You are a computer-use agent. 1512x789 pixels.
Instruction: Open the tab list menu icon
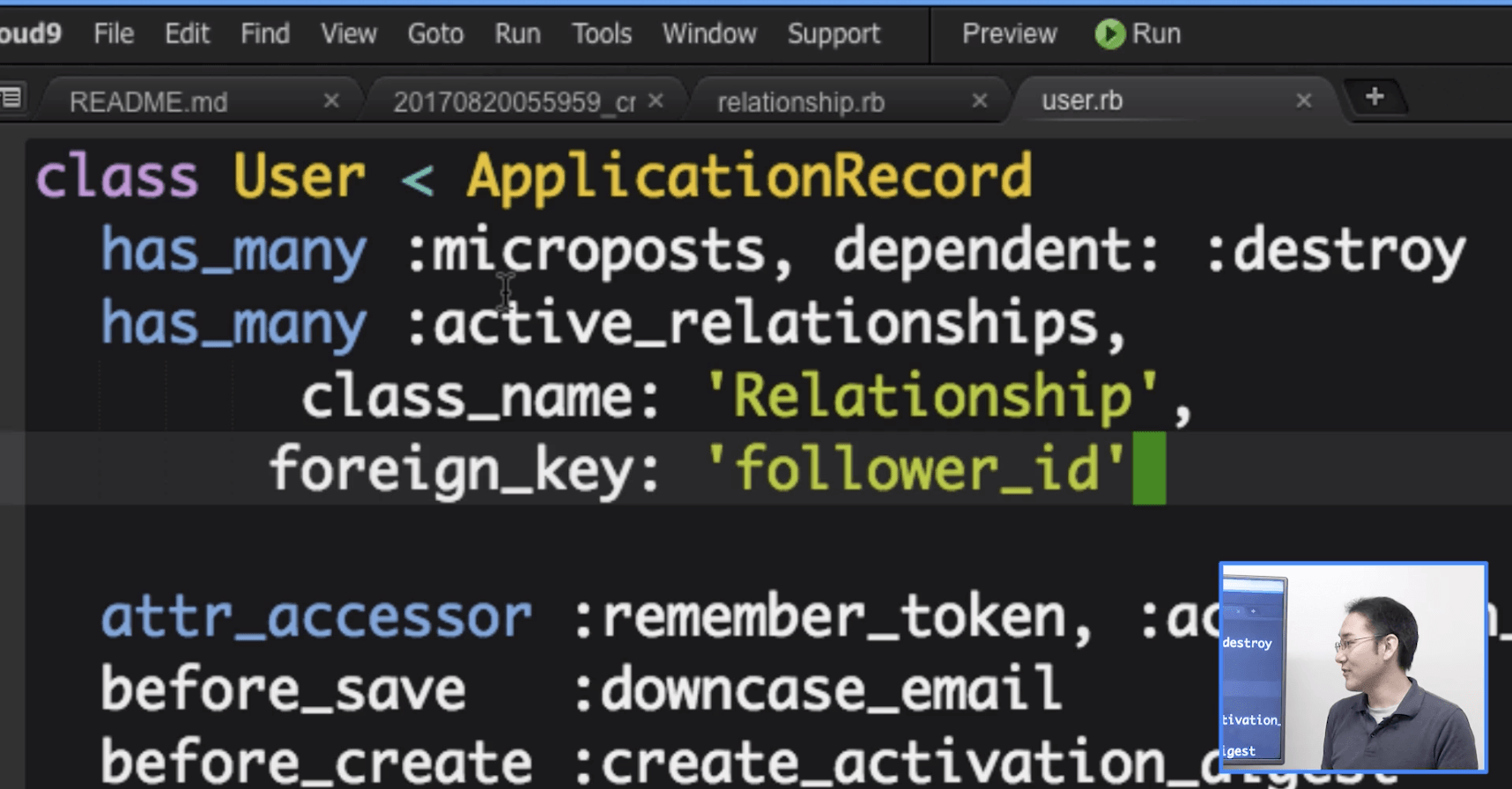click(11, 97)
